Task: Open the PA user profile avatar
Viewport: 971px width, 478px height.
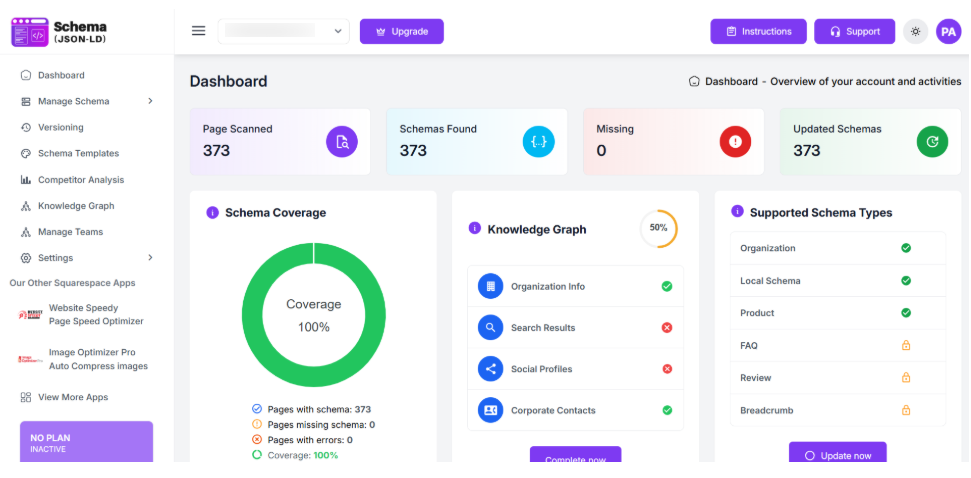Action: pyautogui.click(x=948, y=31)
